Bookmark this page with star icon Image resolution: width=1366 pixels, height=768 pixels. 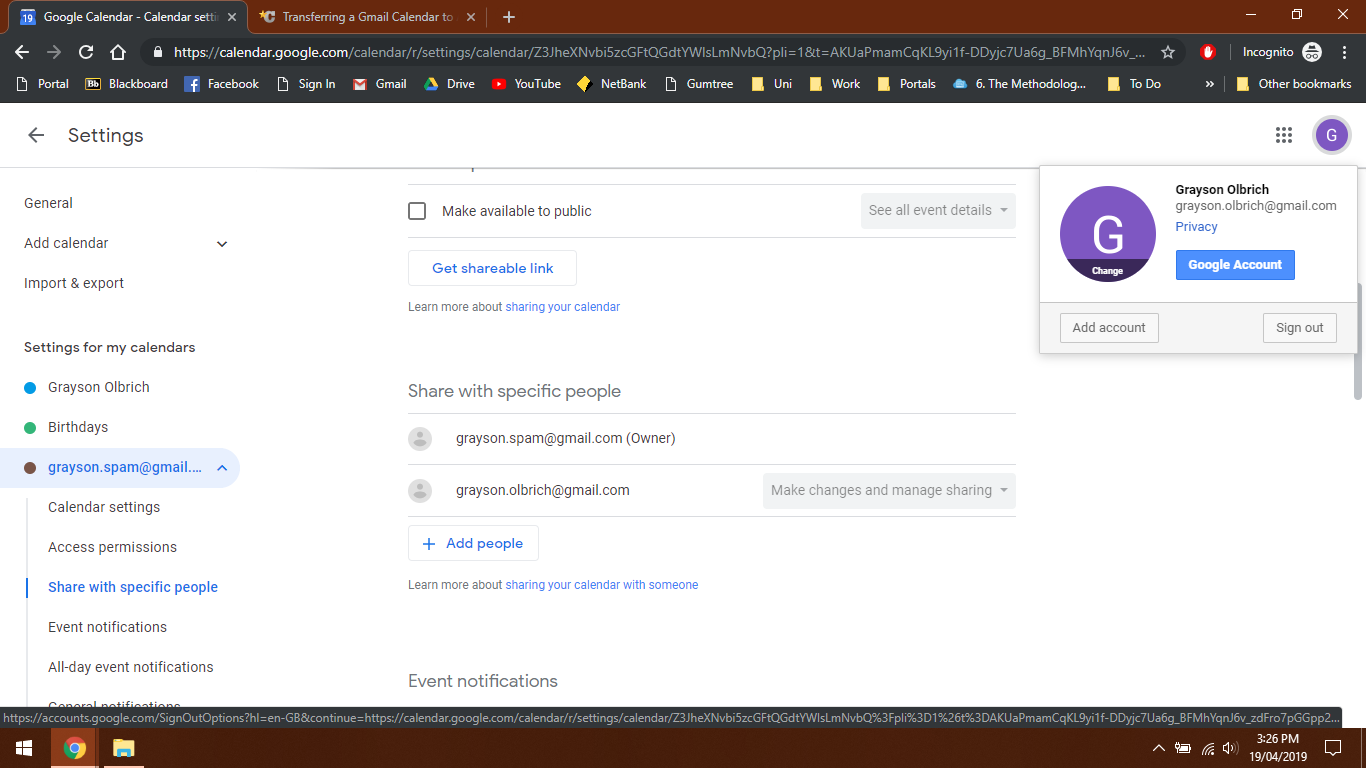tap(1167, 52)
